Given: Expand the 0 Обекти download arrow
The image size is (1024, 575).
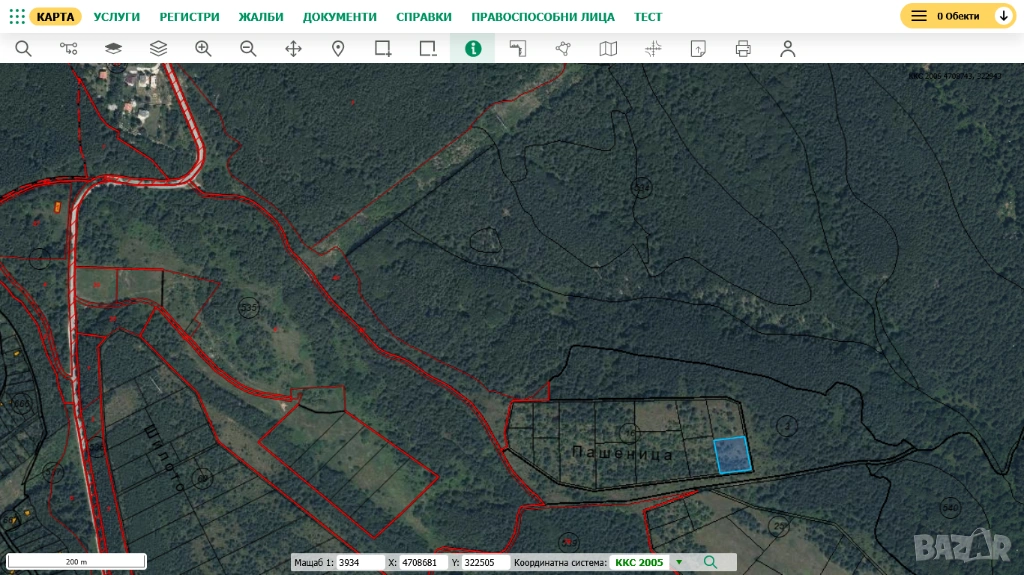Looking at the screenshot, I should pyautogui.click(x=1003, y=16).
